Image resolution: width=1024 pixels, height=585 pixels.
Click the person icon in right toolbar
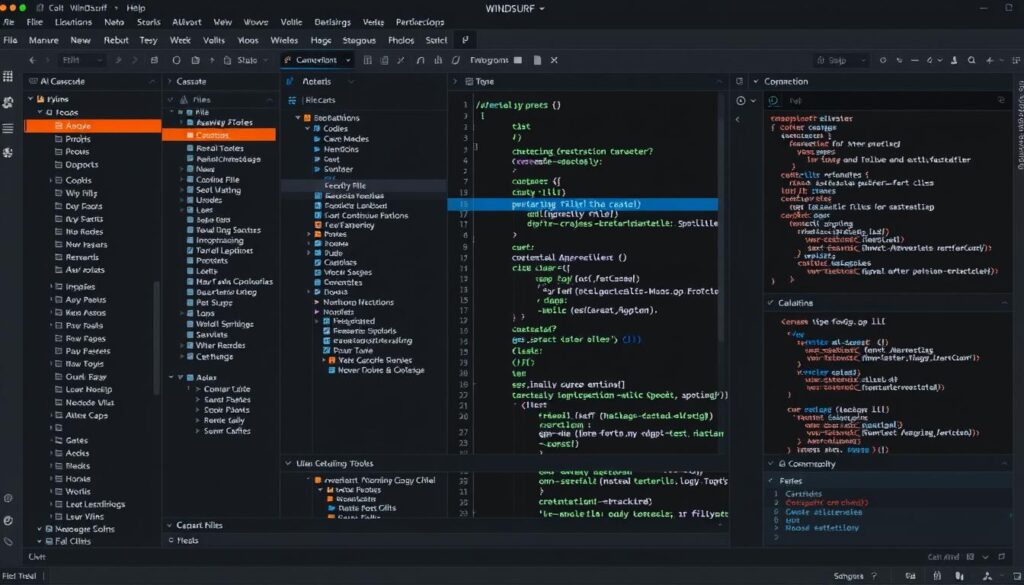(x=955, y=60)
